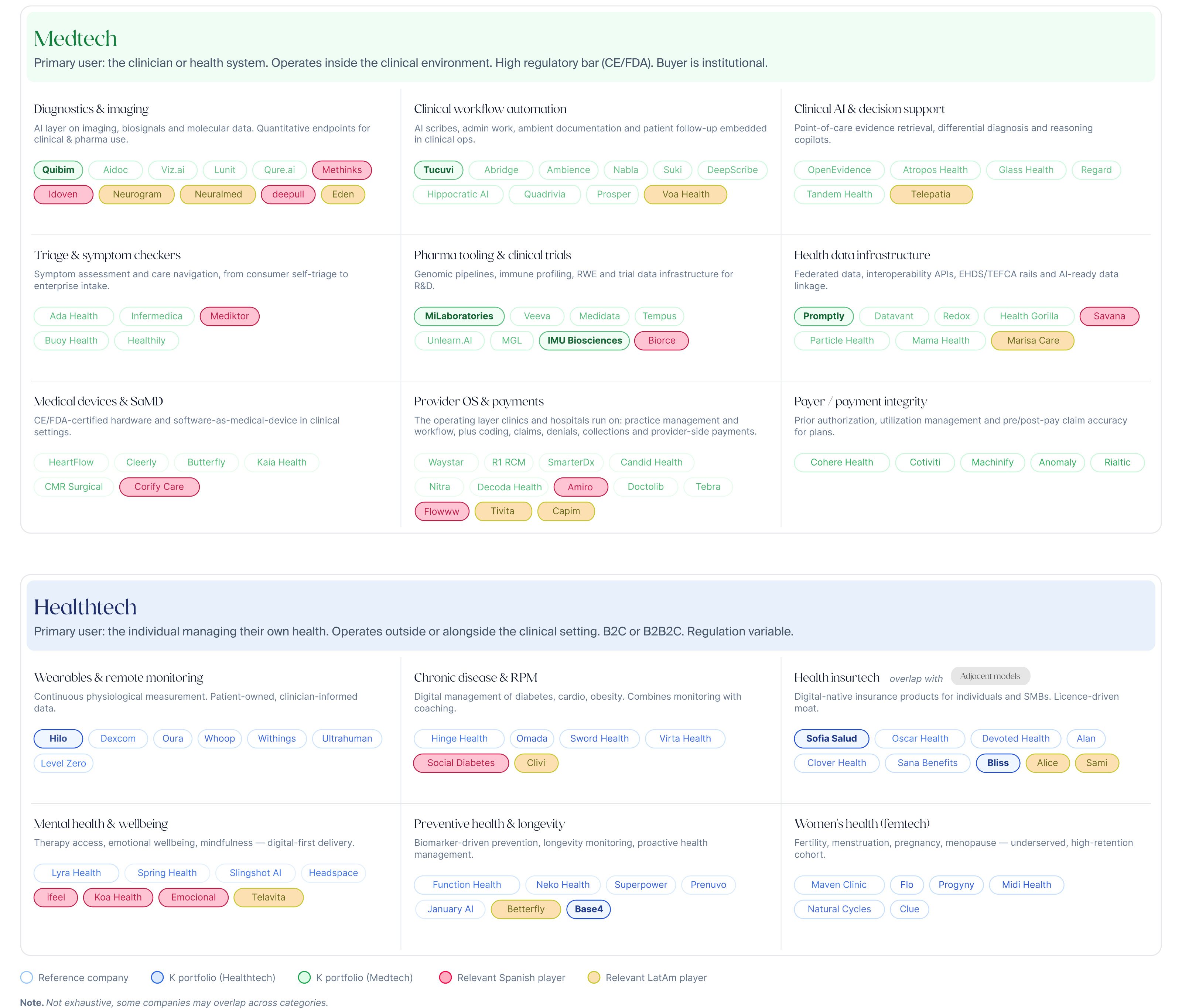This screenshot has height=1008, width=1182.
Task: Click the Quibim company pill
Action: (x=58, y=170)
